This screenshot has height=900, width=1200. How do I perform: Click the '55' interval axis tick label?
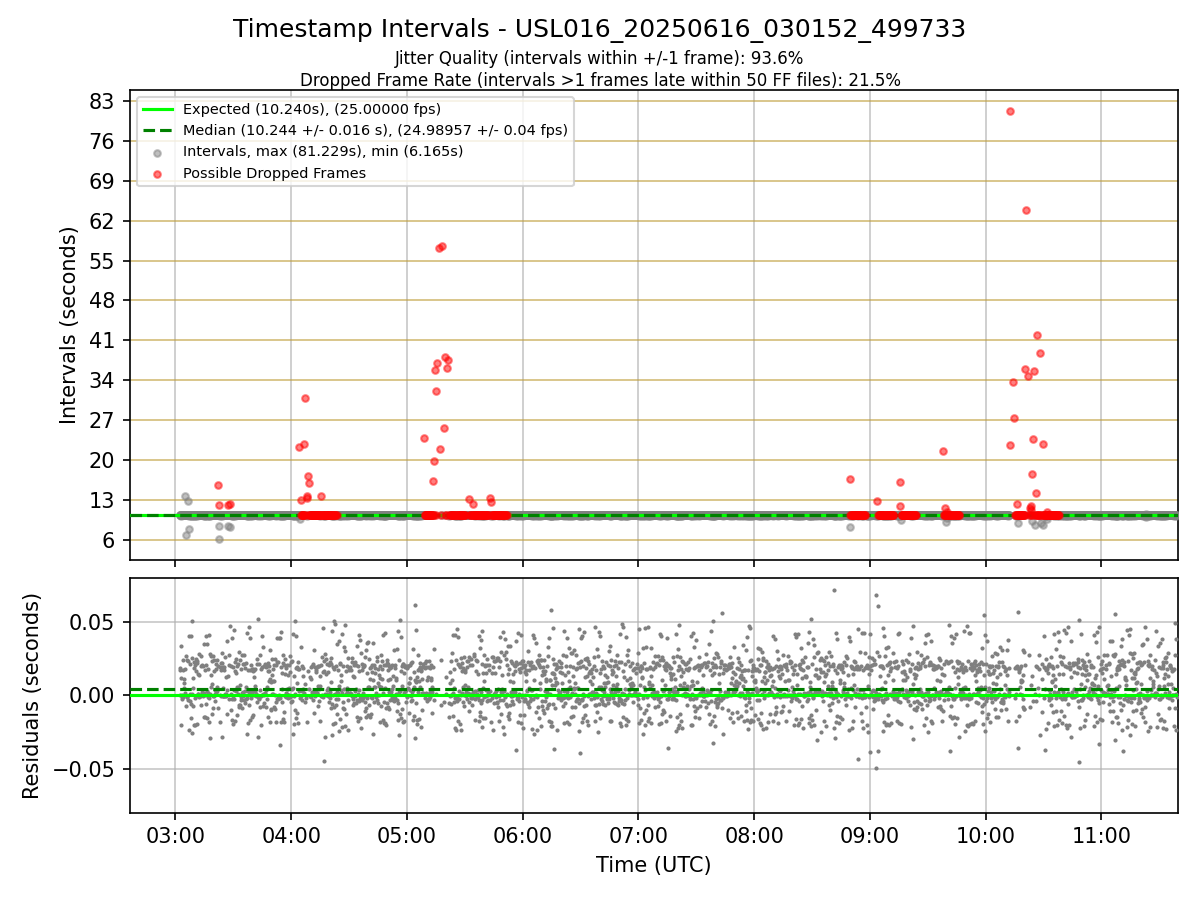[x=103, y=261]
